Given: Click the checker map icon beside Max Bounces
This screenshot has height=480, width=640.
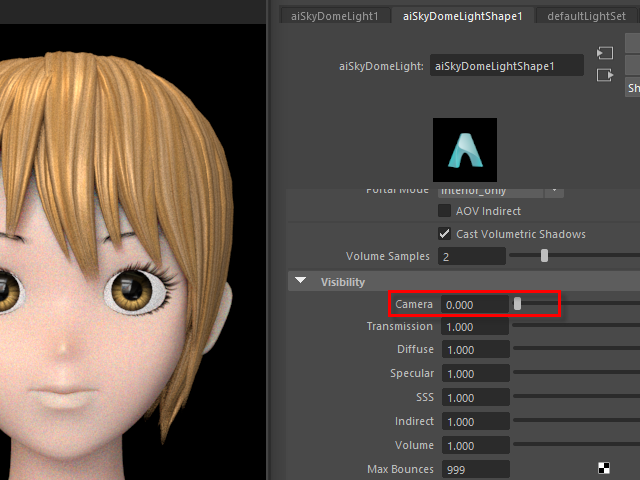Looking at the screenshot, I should pyautogui.click(x=604, y=467).
